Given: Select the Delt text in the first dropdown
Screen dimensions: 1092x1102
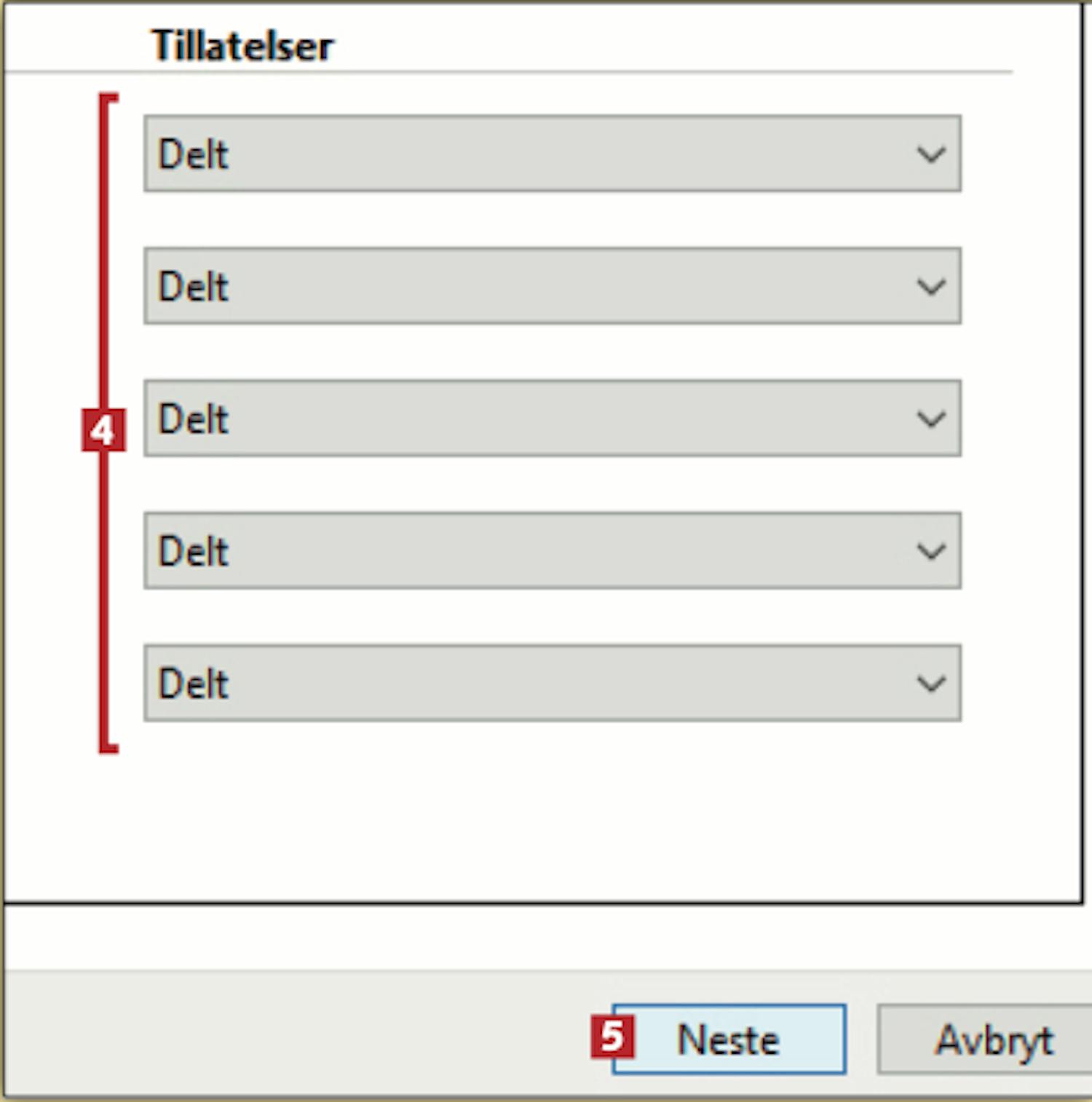Looking at the screenshot, I should coord(194,154).
